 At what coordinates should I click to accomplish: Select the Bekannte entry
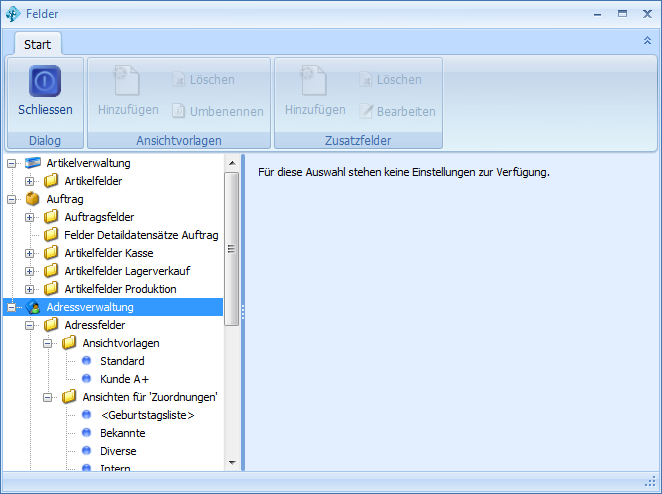[122, 433]
